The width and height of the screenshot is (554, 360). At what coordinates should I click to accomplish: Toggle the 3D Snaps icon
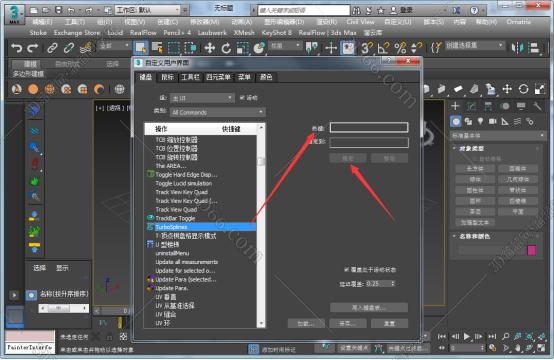pyautogui.click(x=366, y=48)
